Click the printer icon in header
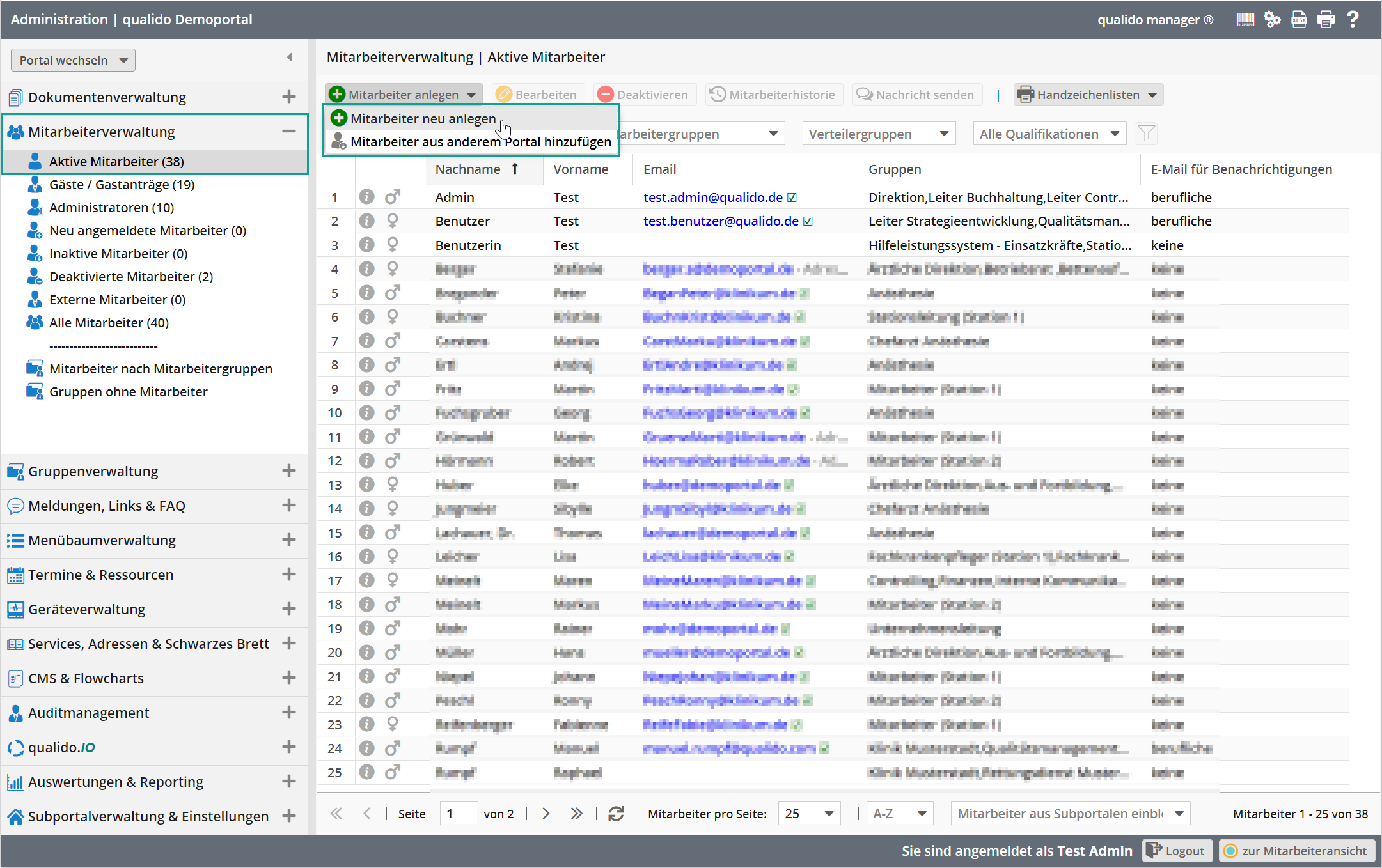 [1326, 20]
